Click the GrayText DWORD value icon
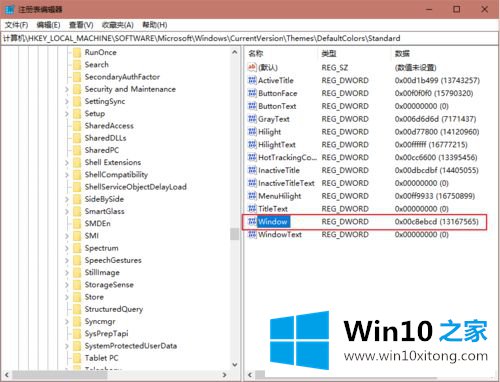 pos(252,119)
